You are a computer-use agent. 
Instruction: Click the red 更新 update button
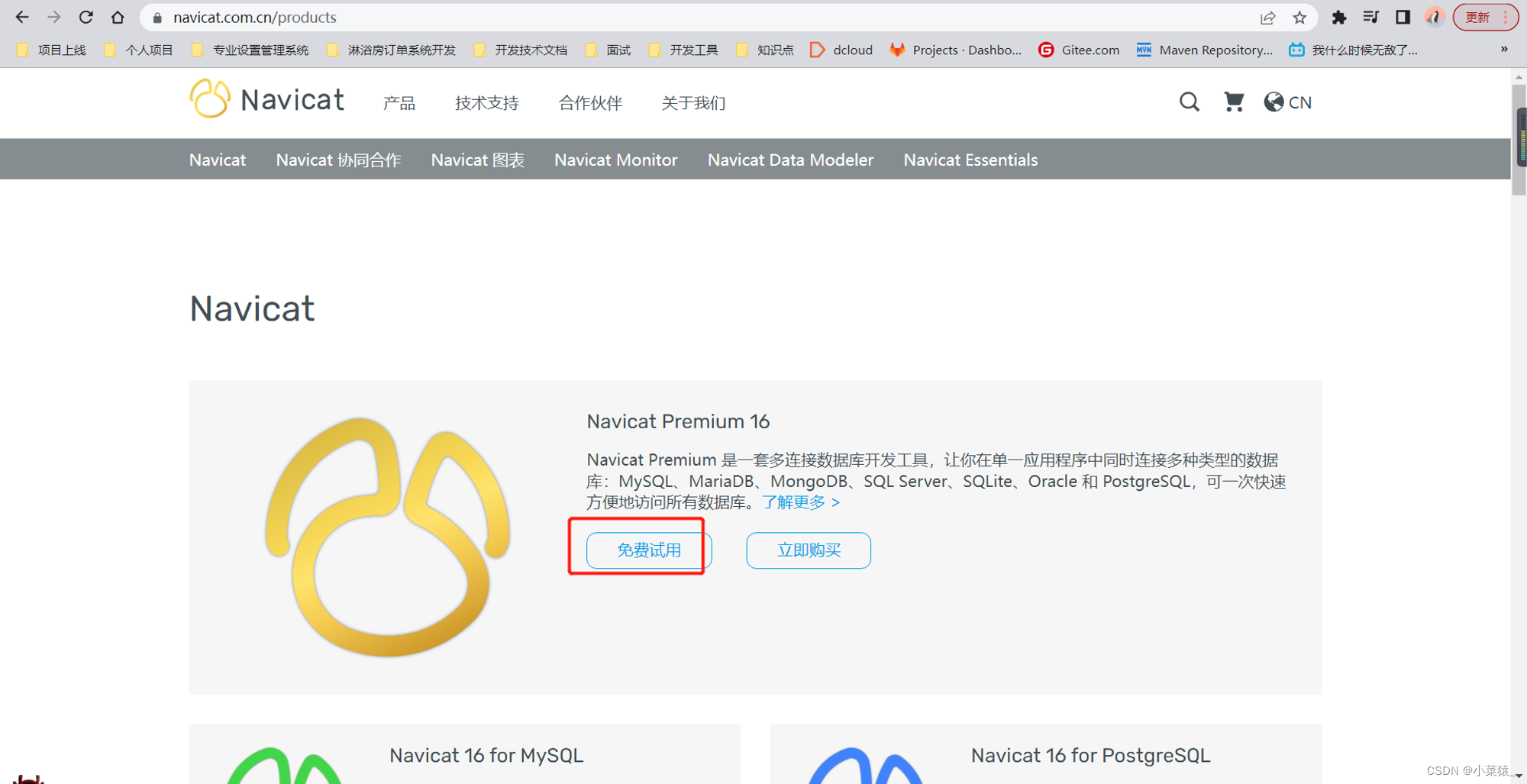(1485, 17)
